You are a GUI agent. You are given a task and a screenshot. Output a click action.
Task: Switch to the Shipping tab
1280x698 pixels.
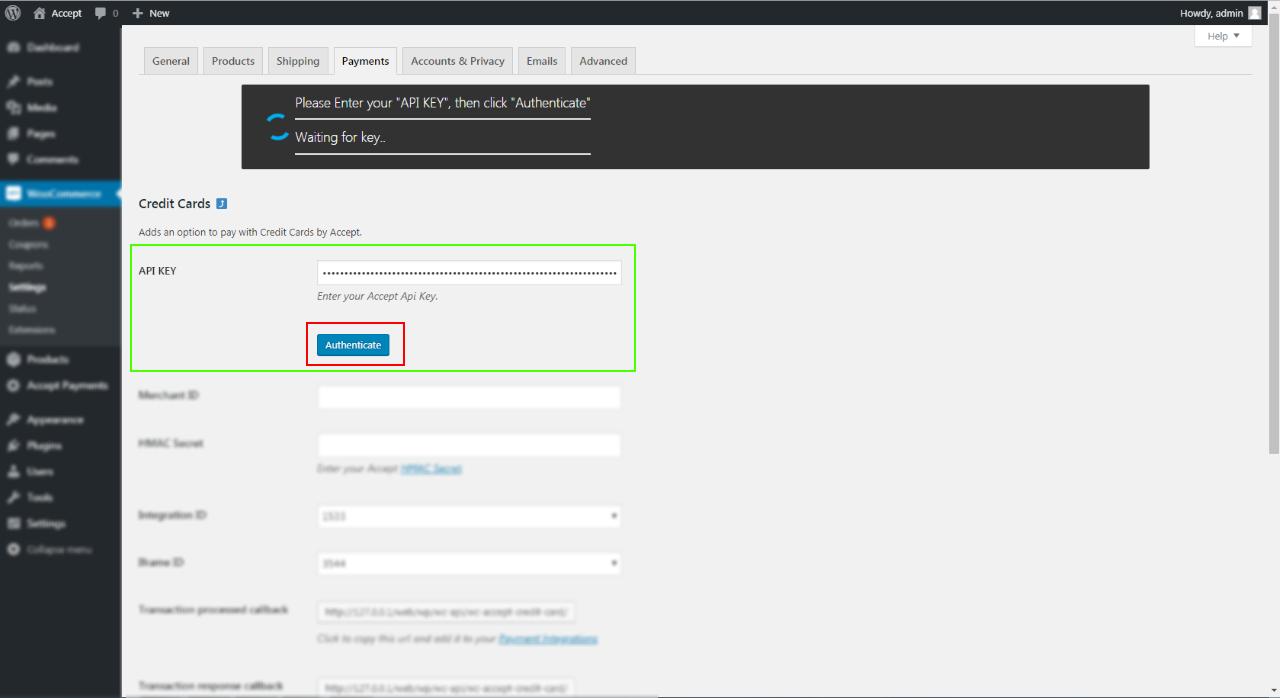click(x=298, y=61)
